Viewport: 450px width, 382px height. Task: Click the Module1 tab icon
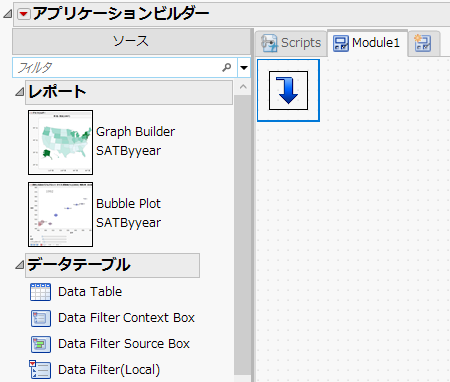coord(341,44)
